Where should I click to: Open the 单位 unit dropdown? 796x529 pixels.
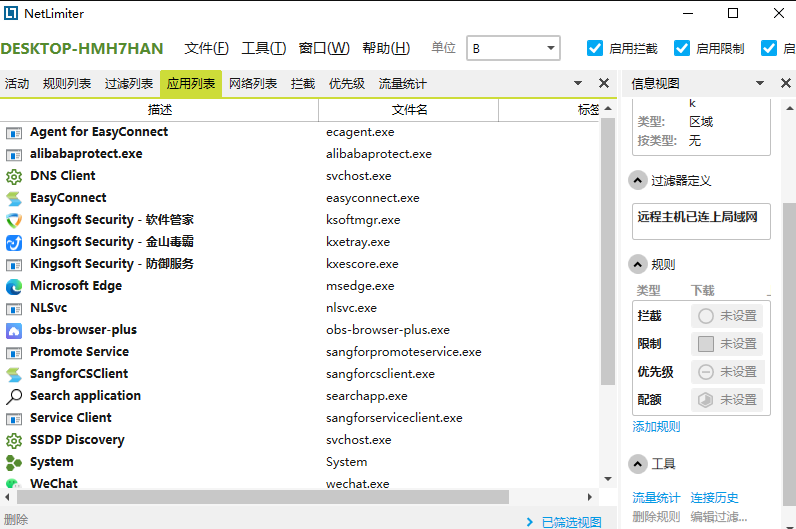(513, 48)
